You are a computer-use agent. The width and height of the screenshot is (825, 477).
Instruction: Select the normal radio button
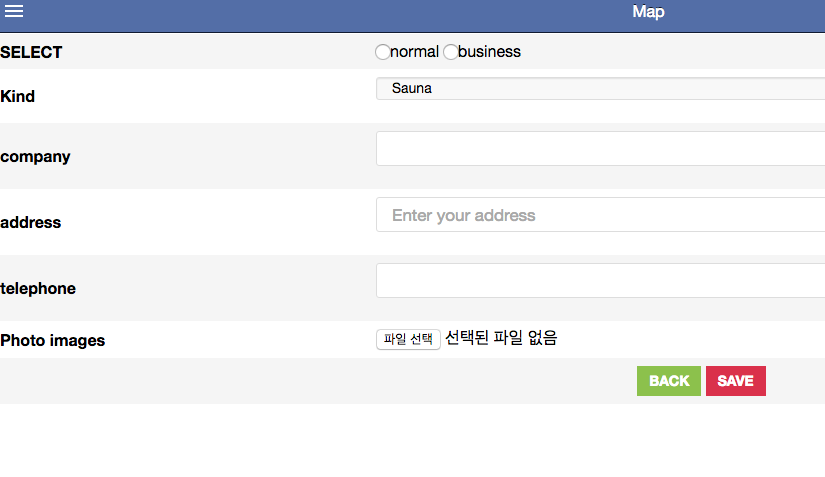point(383,52)
